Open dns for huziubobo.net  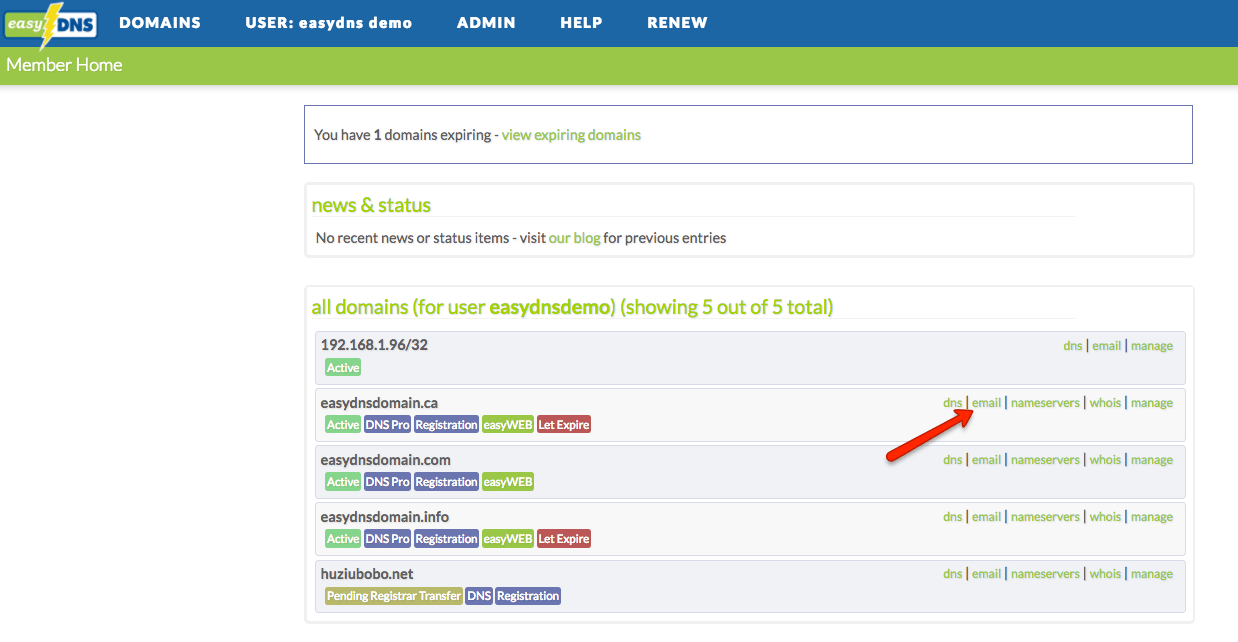[952, 573]
